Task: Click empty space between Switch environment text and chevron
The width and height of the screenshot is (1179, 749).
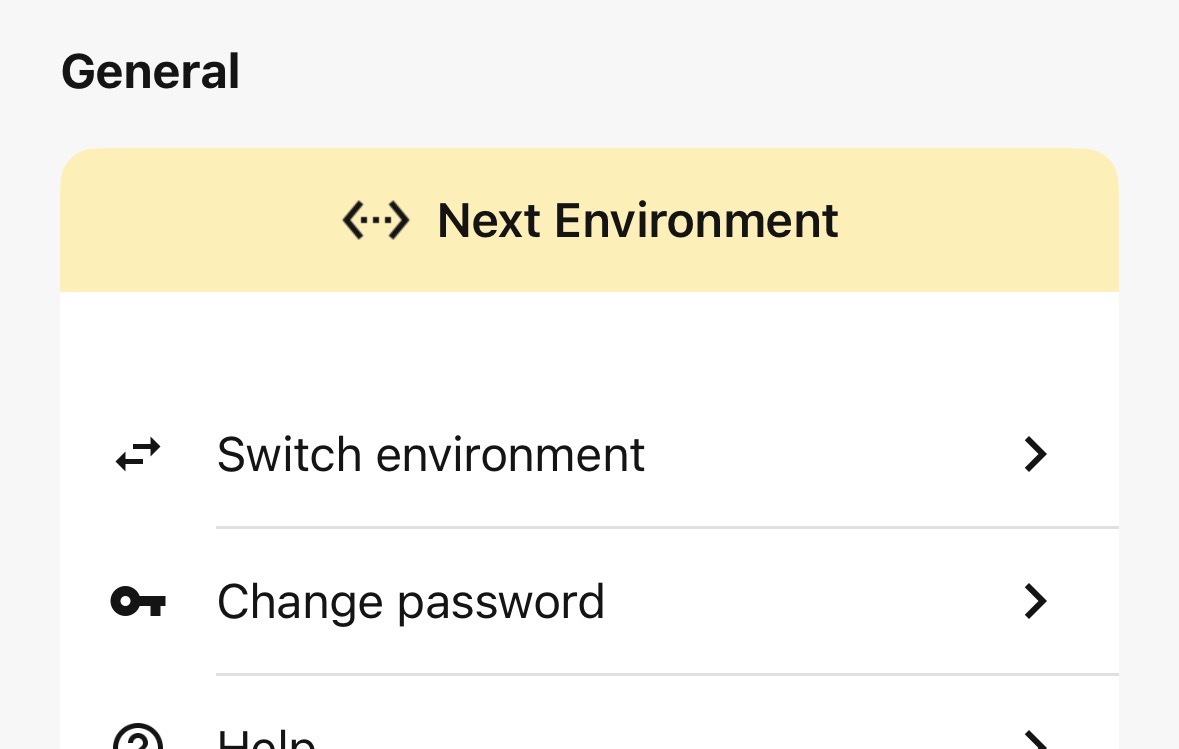Action: [x=830, y=455]
